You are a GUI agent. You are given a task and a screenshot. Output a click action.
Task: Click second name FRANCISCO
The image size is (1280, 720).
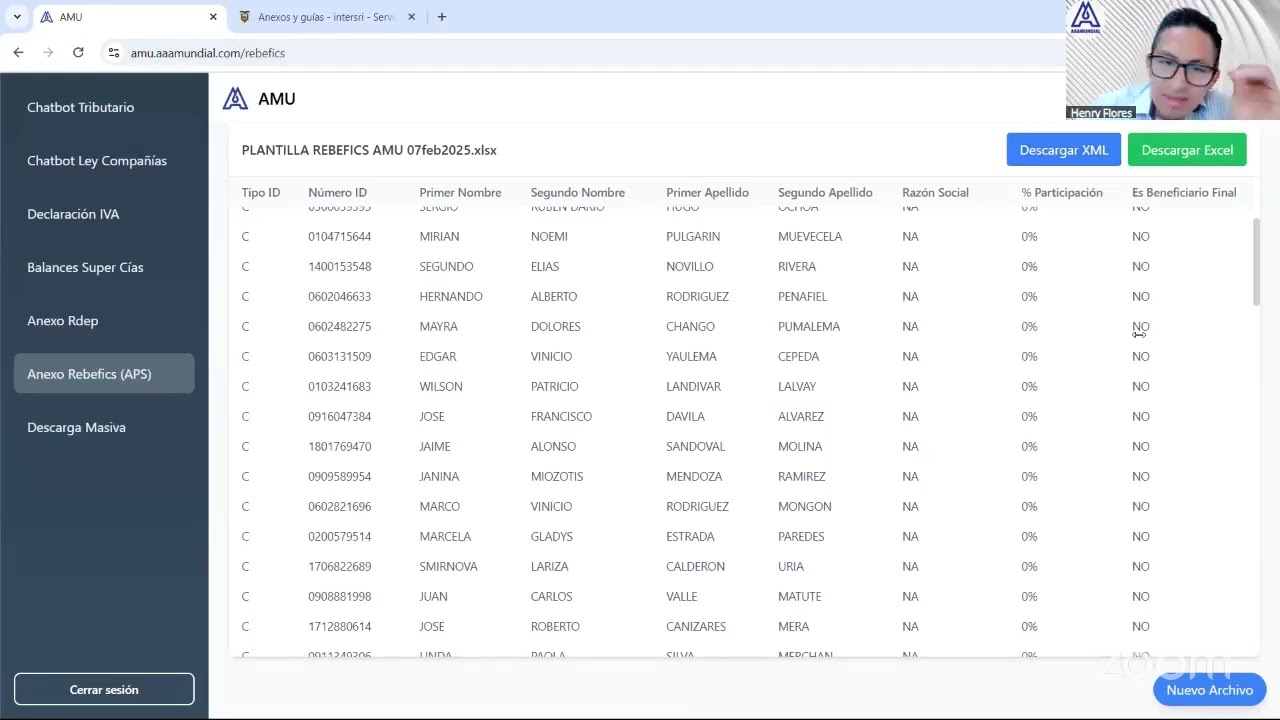[561, 416]
